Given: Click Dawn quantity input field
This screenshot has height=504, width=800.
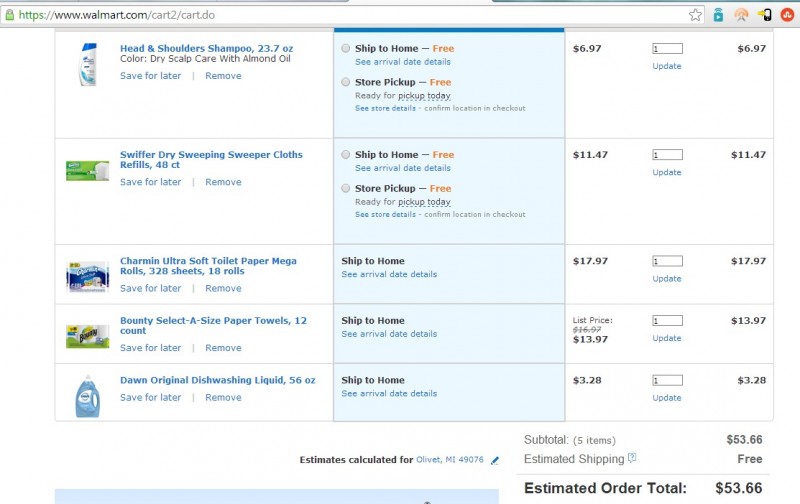Looking at the screenshot, I should [x=667, y=380].
